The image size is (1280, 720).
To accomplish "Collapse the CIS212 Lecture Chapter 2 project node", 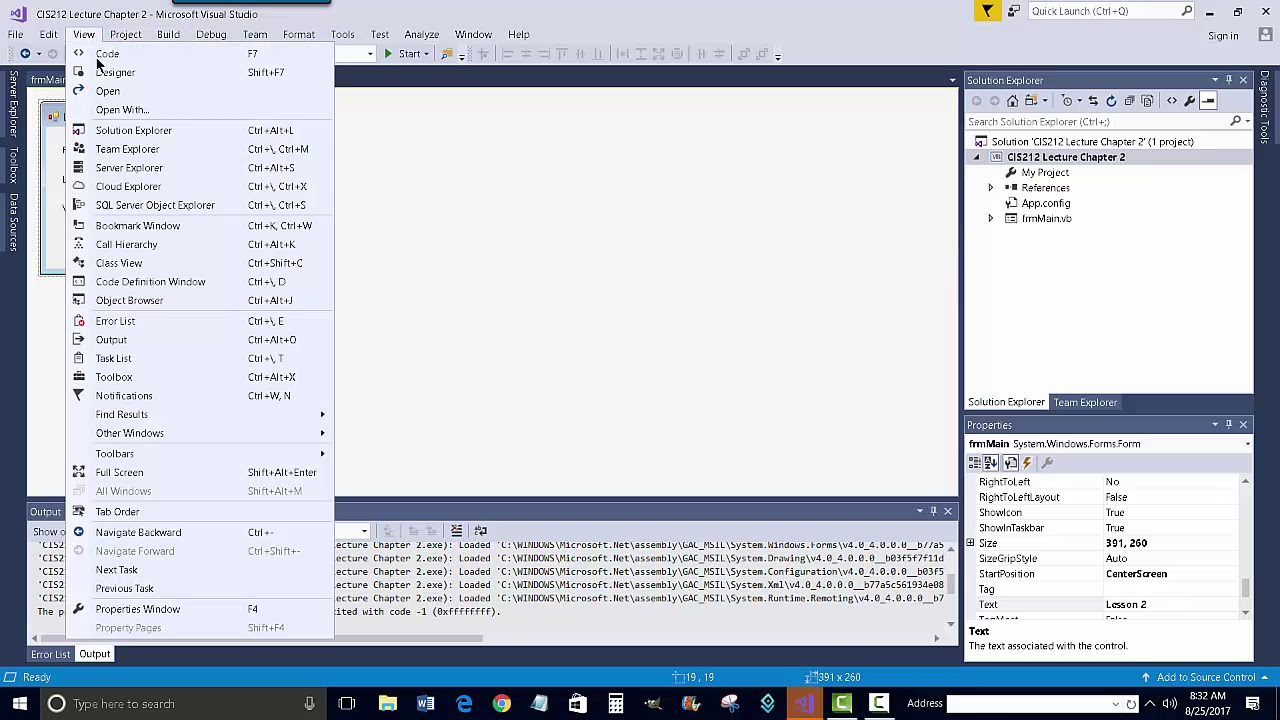I will coord(977,157).
